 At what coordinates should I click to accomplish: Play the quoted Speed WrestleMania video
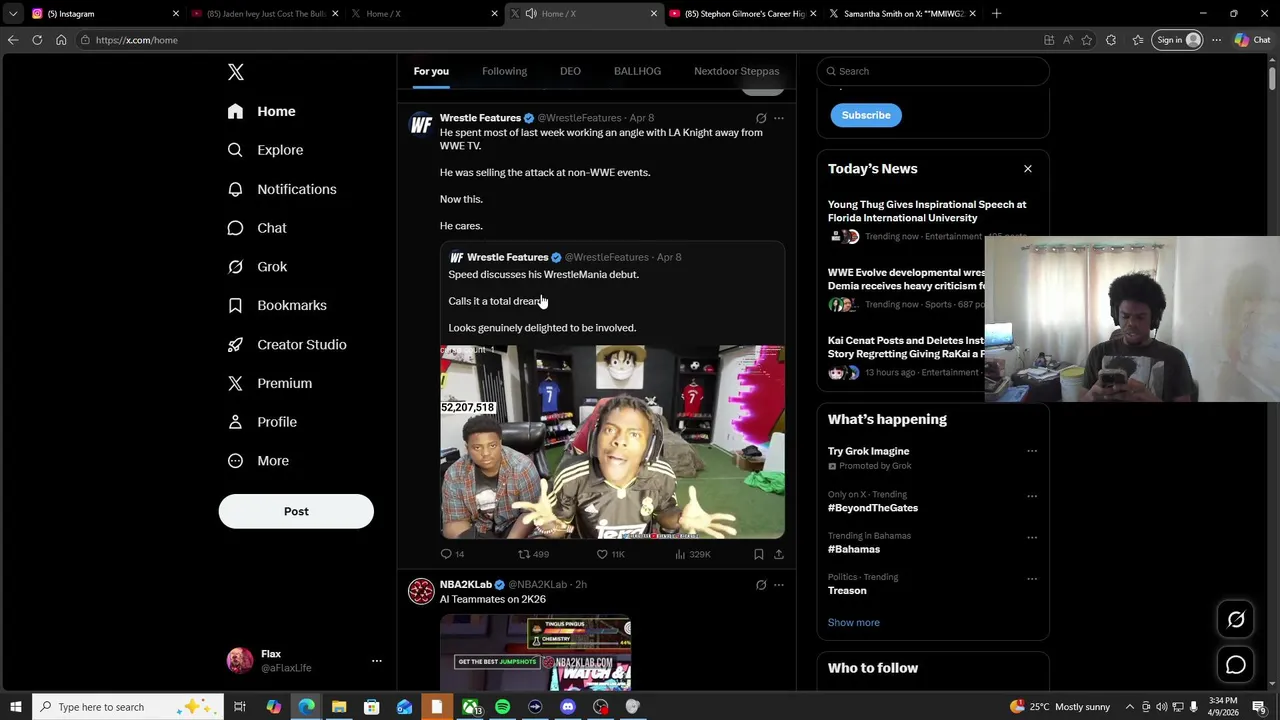[x=612, y=442]
